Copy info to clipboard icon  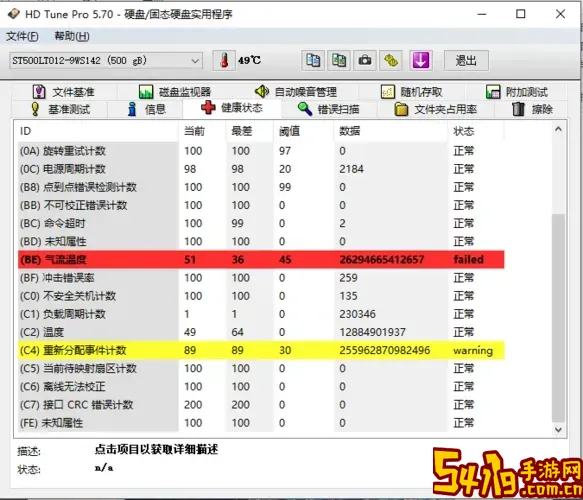click(313, 60)
